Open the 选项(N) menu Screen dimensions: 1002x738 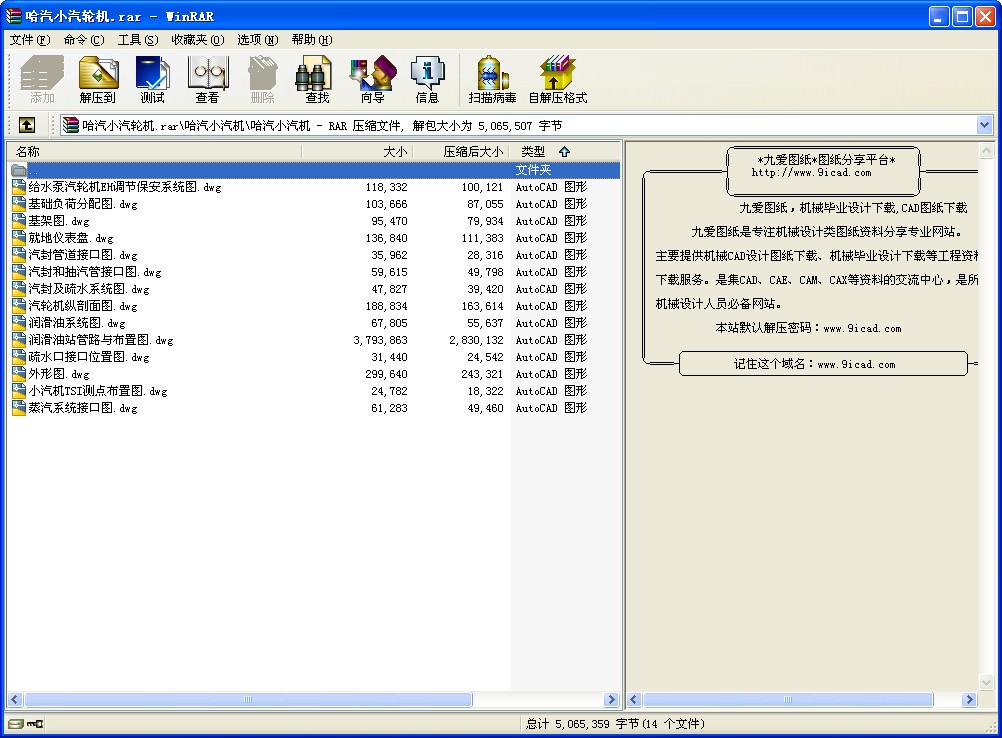[x=258, y=40]
